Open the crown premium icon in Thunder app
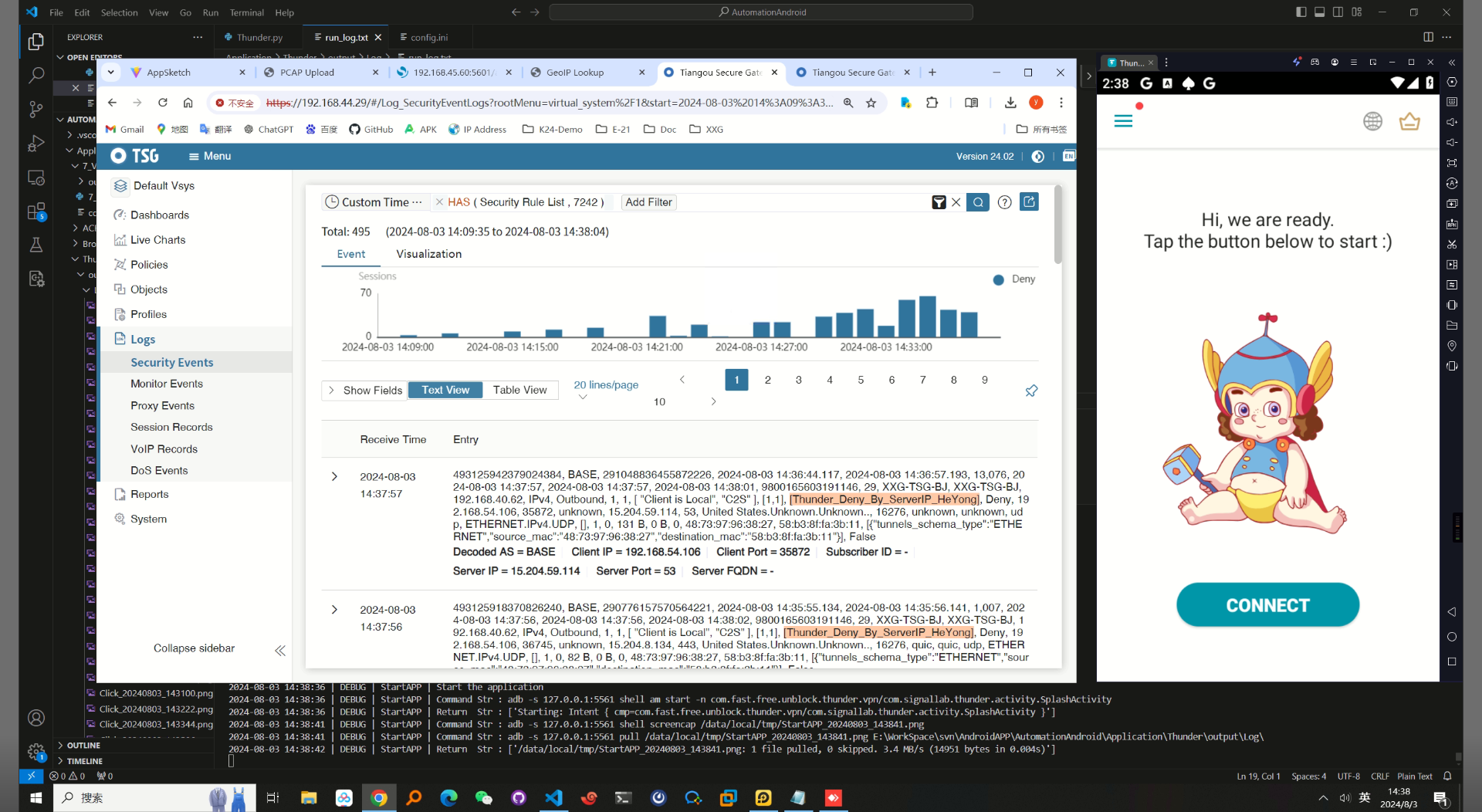The image size is (1482, 812). (1409, 121)
